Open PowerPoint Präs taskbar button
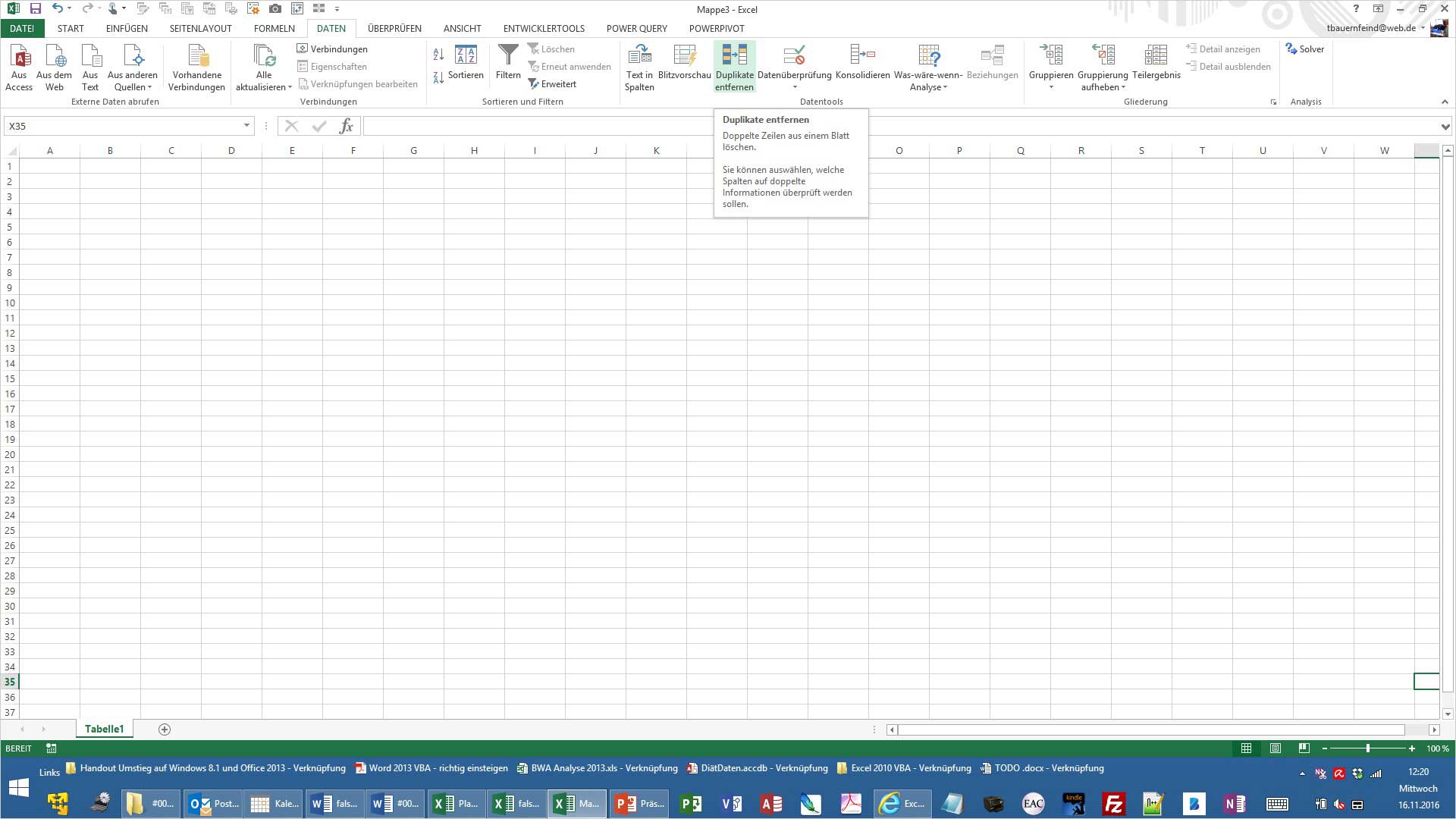This screenshot has width=1456, height=819. (639, 804)
